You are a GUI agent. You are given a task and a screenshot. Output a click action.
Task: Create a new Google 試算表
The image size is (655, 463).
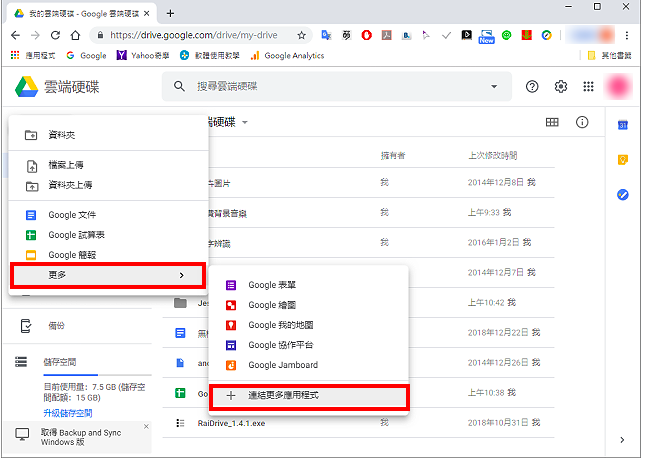tap(109, 235)
